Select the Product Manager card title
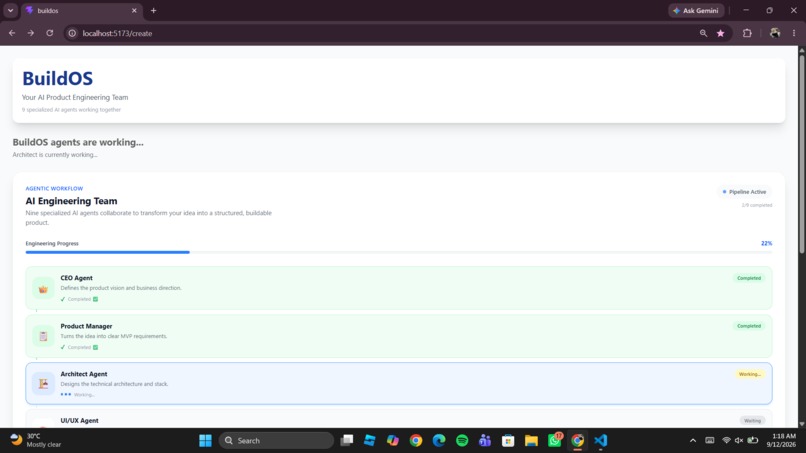The image size is (806, 453). [x=86, y=326]
